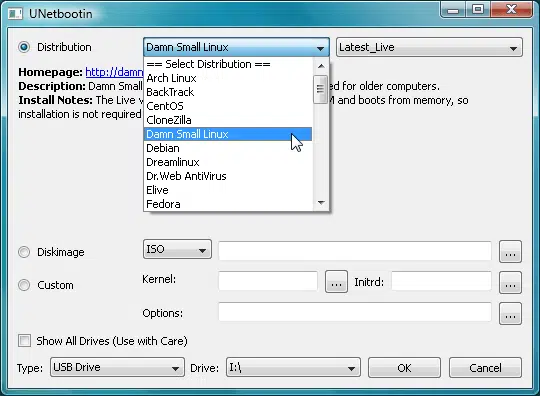
Task: Choose '== Select Distribution ==' from list
Action: pos(228,64)
